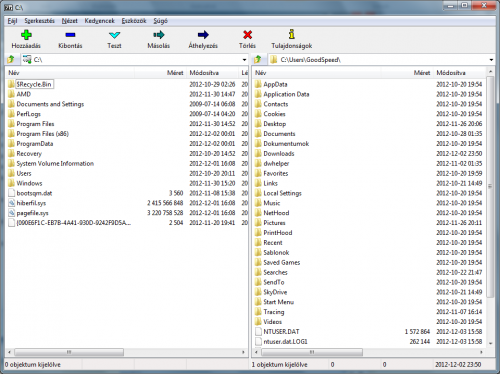
Task: Open the Súgó menu
Action: 160,21
